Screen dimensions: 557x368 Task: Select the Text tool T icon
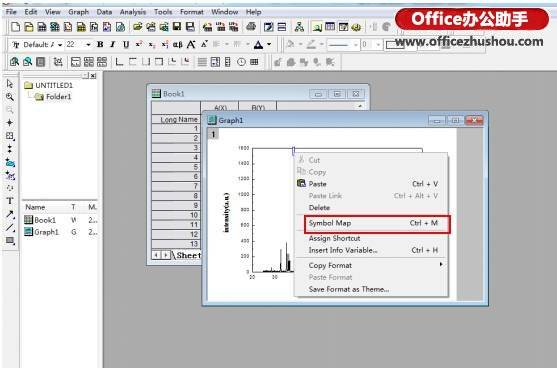click(10, 201)
